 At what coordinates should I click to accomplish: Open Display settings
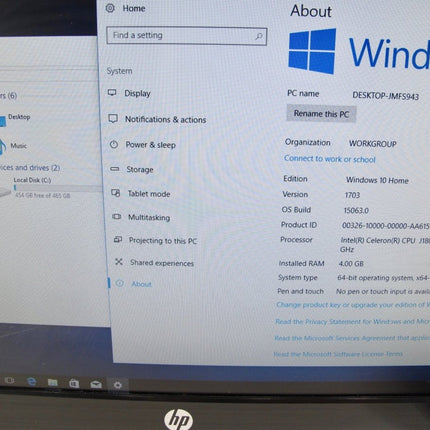(137, 93)
